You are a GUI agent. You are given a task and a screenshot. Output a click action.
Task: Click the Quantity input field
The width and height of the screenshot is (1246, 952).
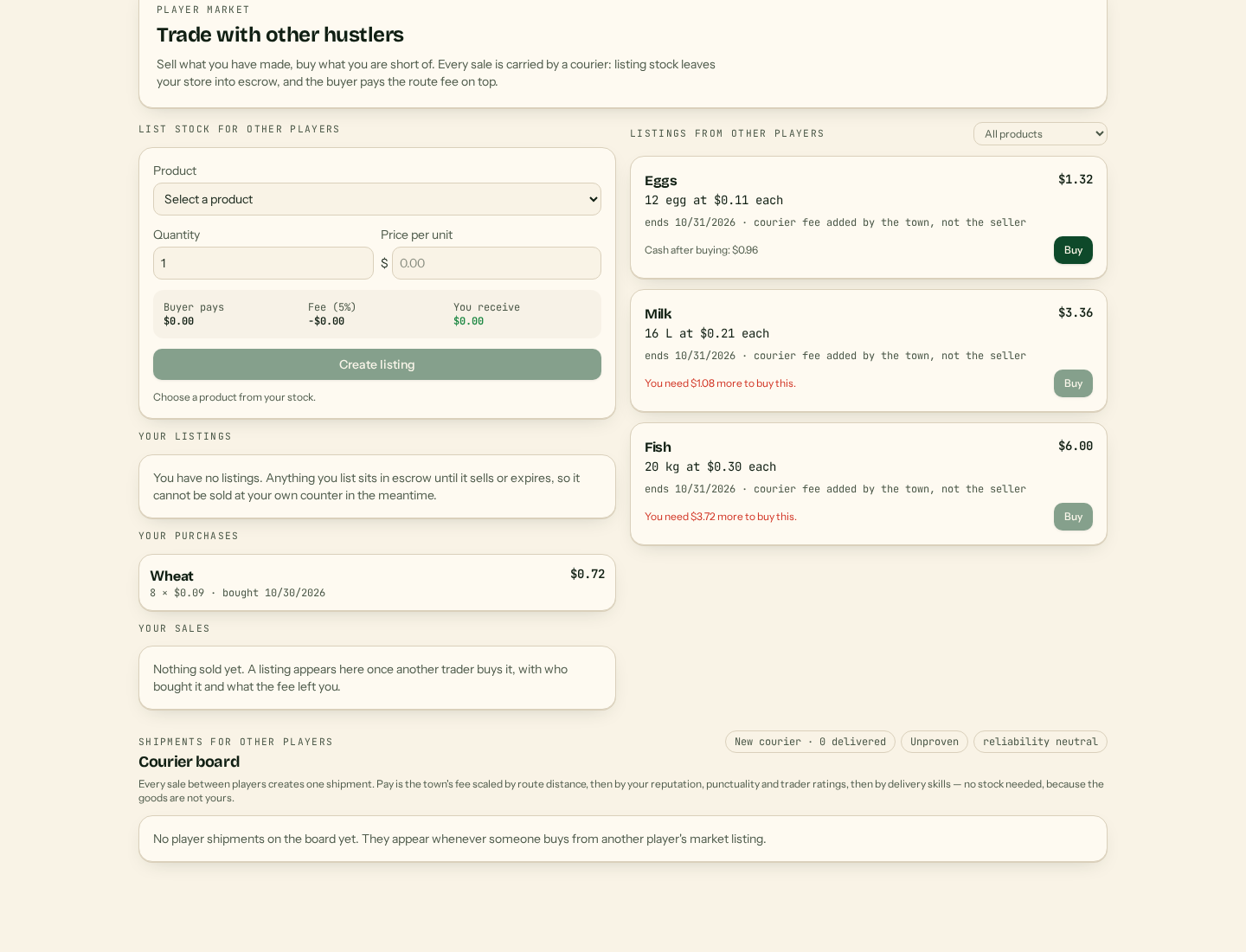(x=263, y=263)
